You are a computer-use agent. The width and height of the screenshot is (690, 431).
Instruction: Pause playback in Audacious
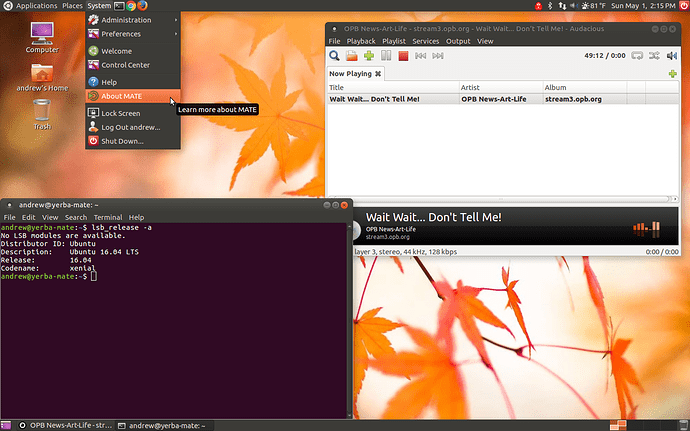coord(386,56)
